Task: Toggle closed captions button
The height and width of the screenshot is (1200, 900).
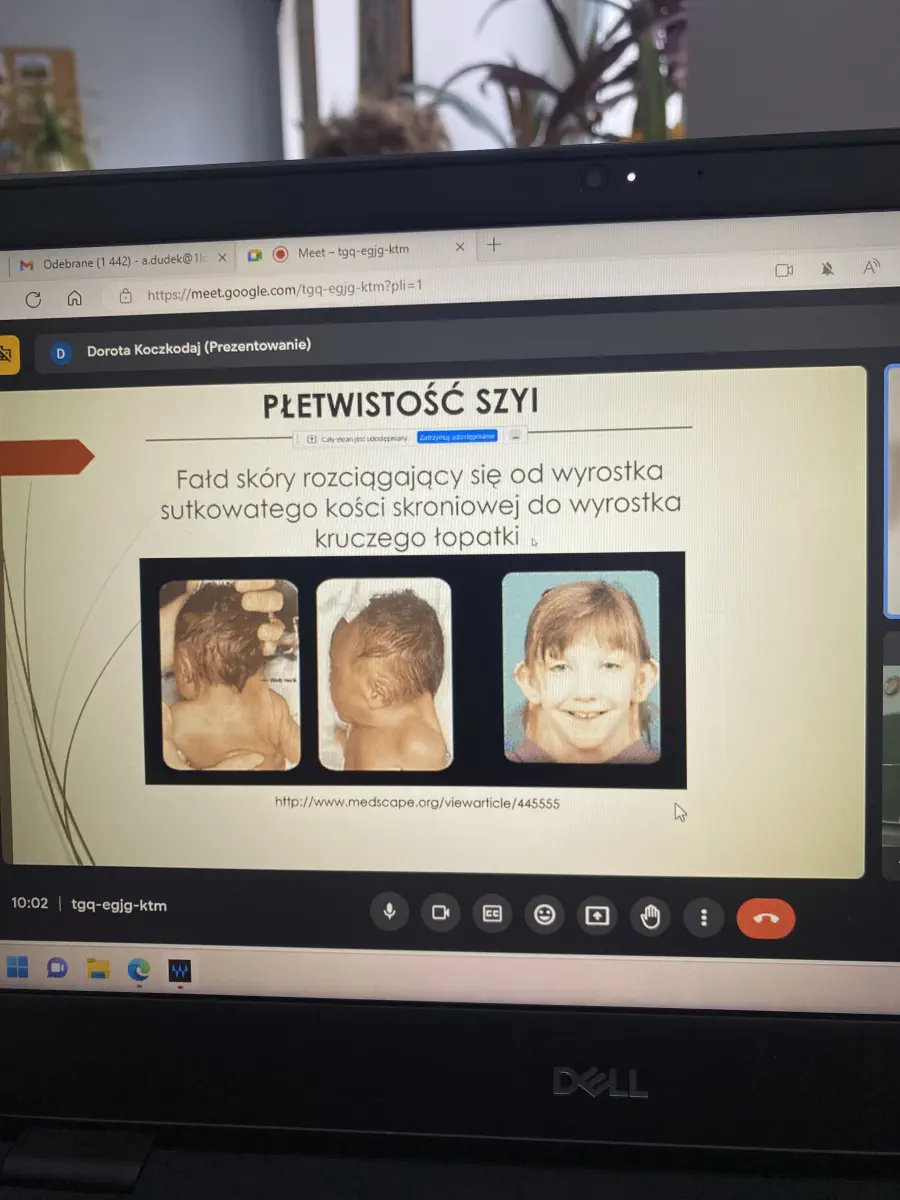Action: [492, 914]
